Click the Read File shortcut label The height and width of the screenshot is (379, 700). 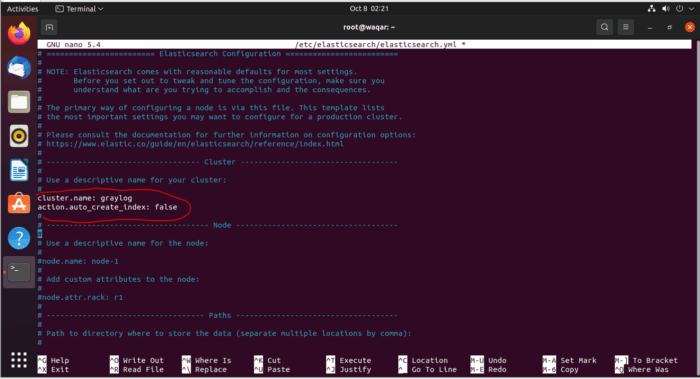point(143,370)
